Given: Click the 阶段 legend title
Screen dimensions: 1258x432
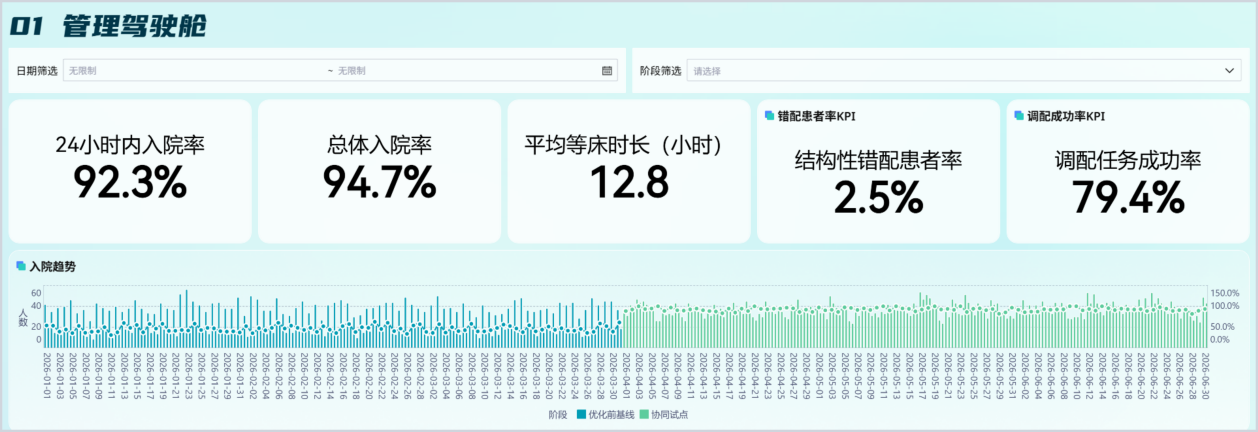Looking at the screenshot, I should coord(558,414).
